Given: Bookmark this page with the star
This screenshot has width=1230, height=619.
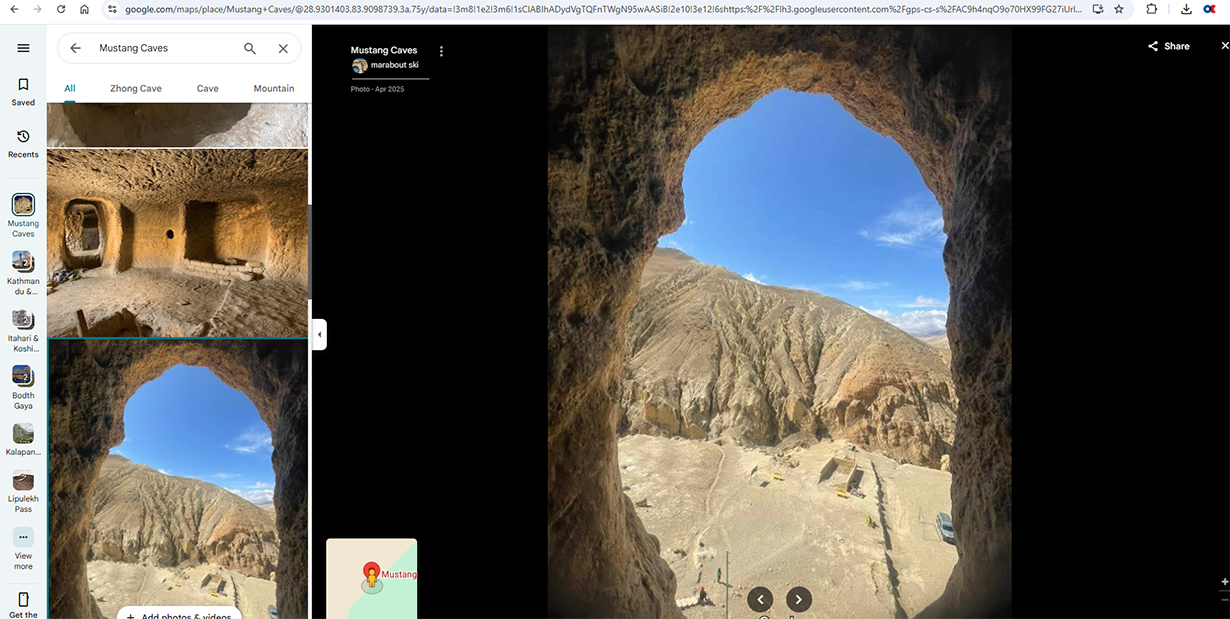Looking at the screenshot, I should tap(1119, 9).
